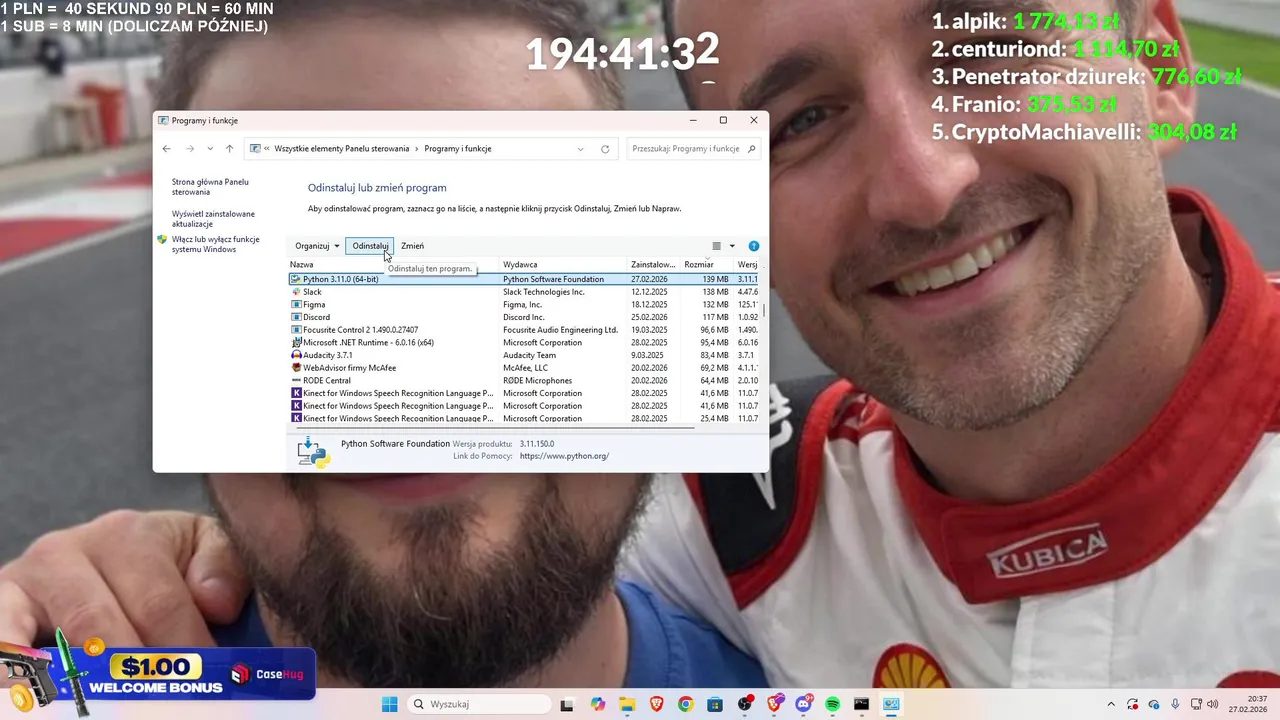1280x720 pixels.
Task: Select the Slack program entry
Action: click(x=523, y=292)
